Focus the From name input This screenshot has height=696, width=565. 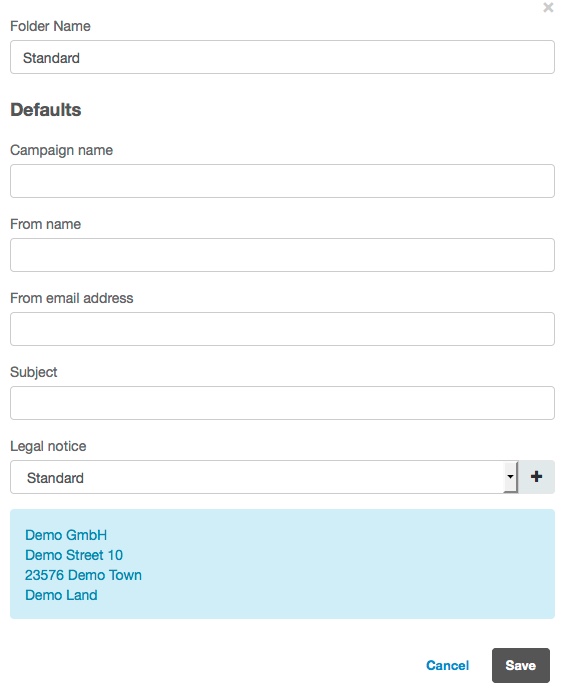pos(282,255)
